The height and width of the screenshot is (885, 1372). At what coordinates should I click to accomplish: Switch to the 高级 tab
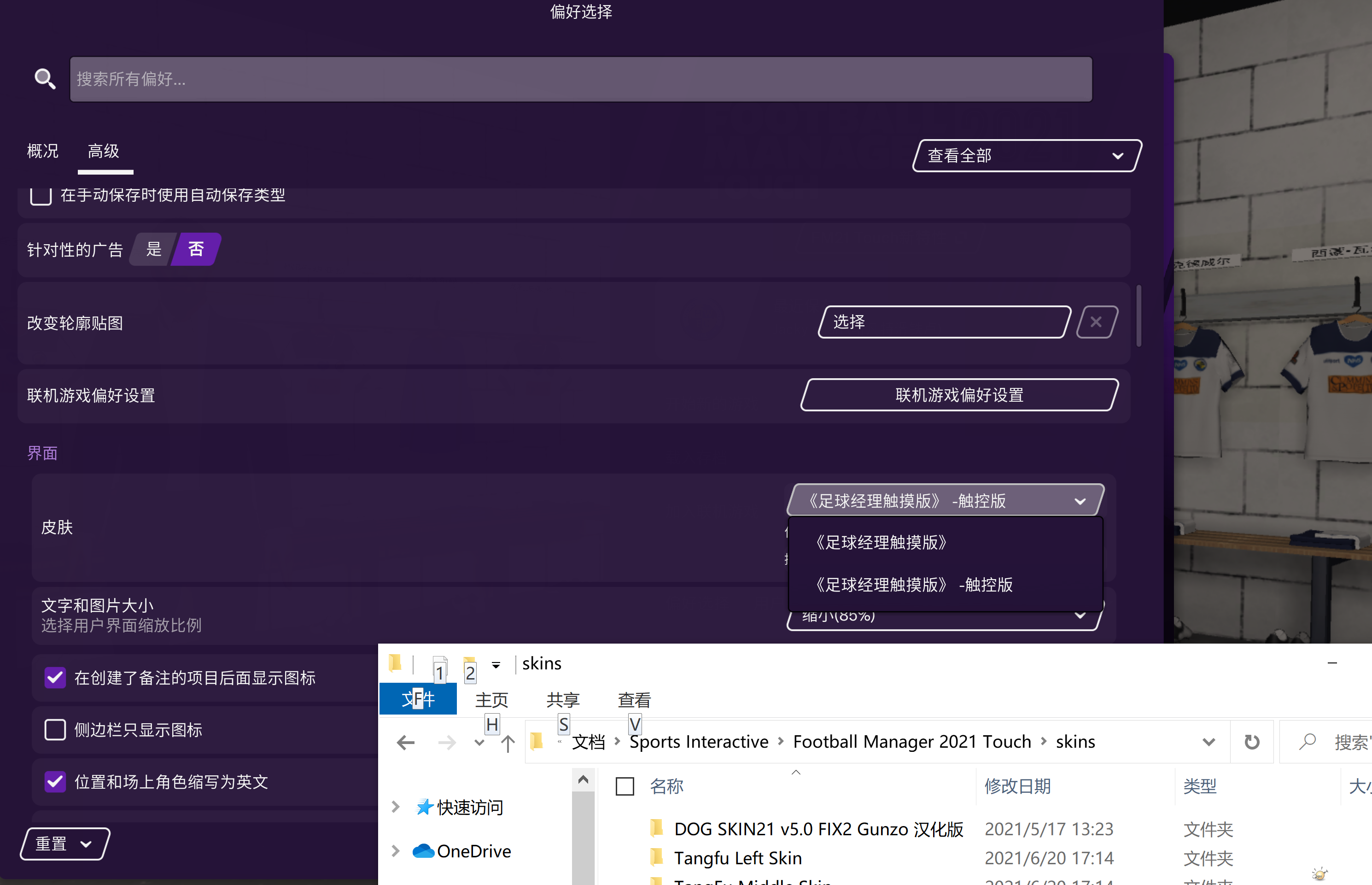(104, 151)
